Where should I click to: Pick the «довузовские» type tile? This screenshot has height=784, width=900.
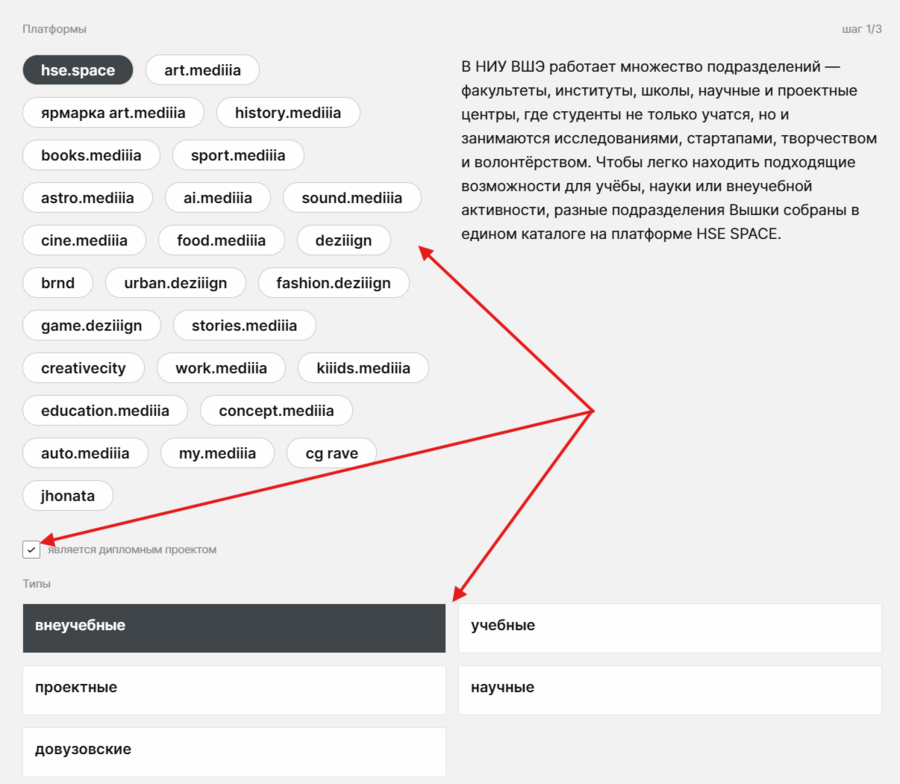pos(234,752)
